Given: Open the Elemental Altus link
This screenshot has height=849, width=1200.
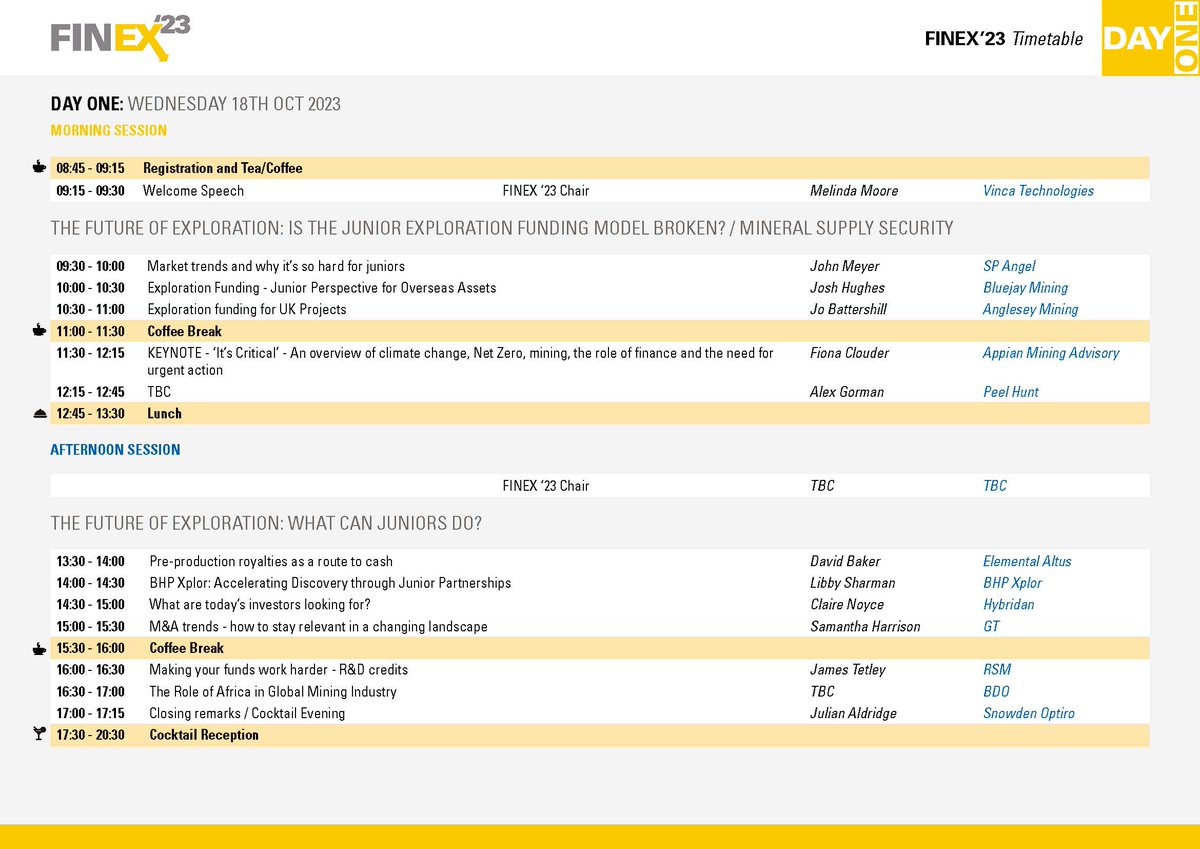Looking at the screenshot, I should 1027,562.
